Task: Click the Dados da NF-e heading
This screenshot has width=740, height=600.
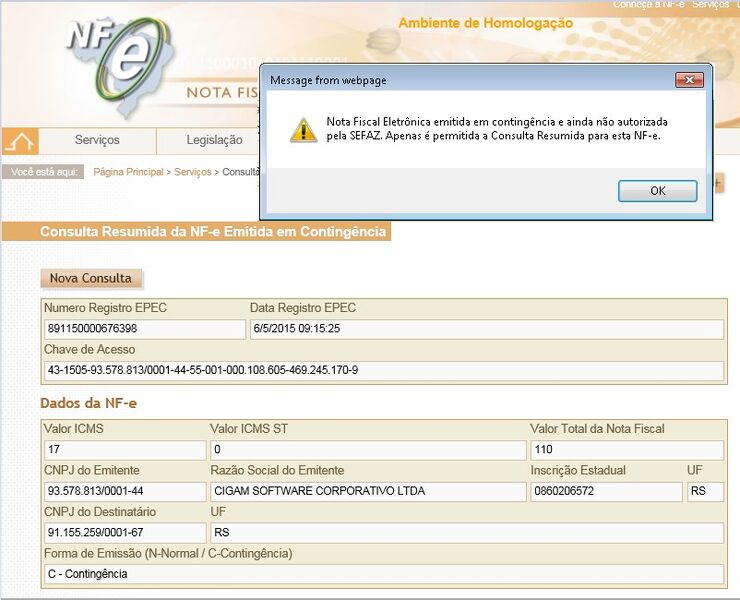Action: [89, 404]
